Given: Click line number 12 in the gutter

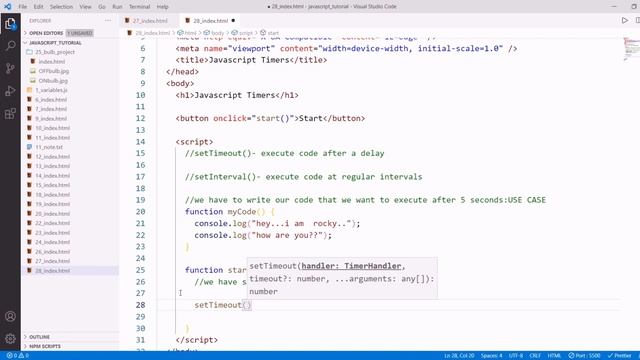Looking at the screenshot, I should 140,118.
